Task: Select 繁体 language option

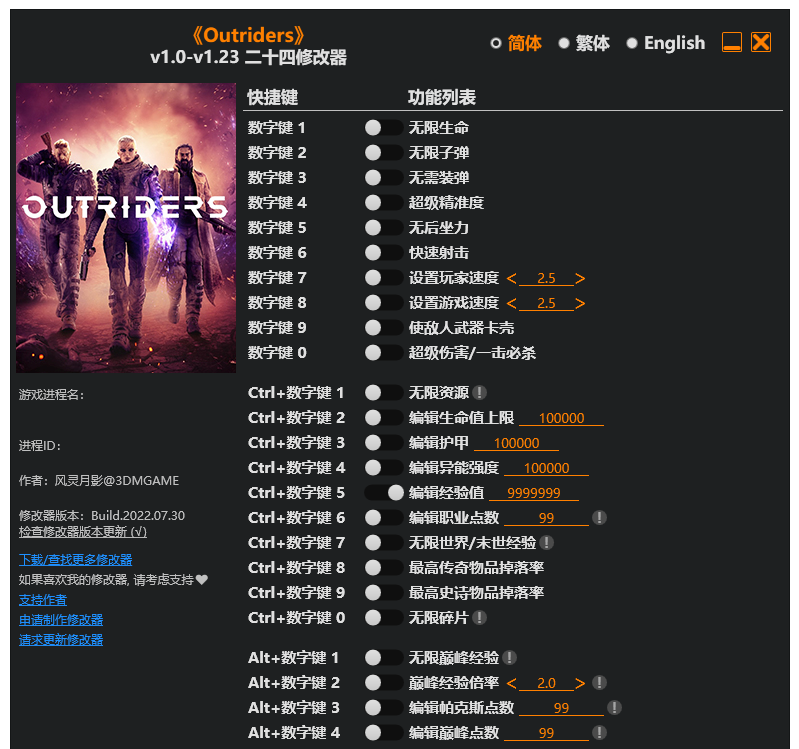Action: [584, 43]
